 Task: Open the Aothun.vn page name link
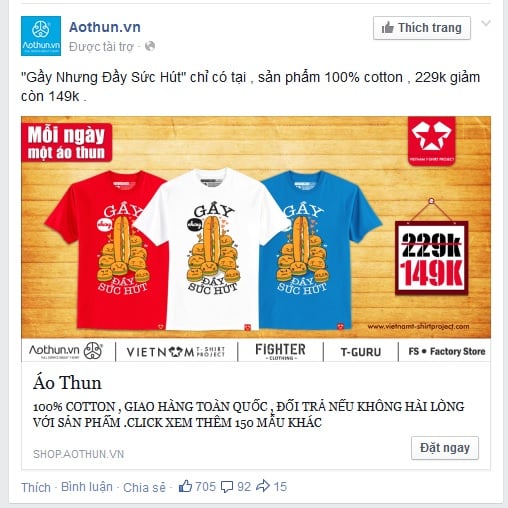click(105, 27)
